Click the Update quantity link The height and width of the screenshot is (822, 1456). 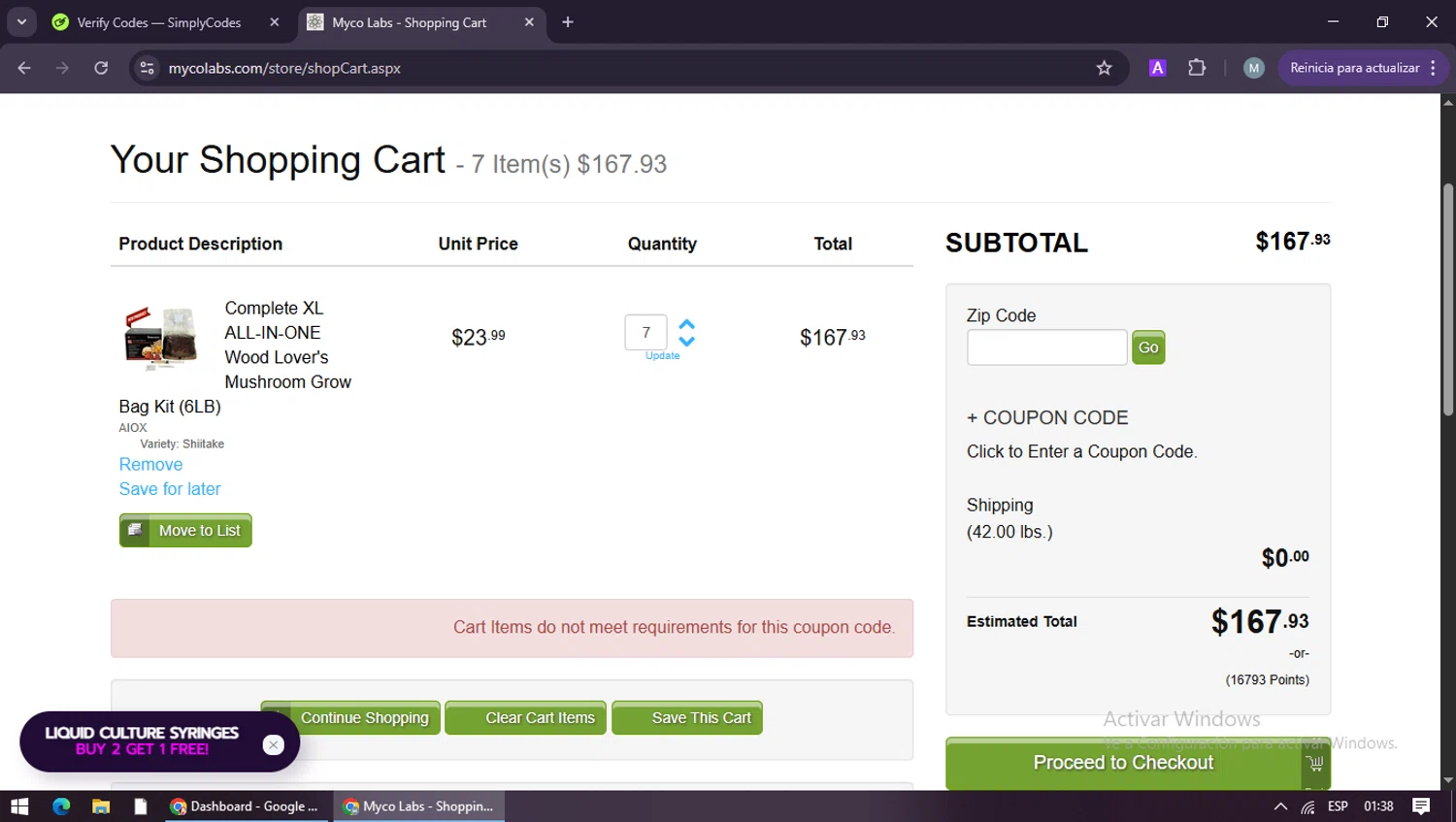(663, 356)
